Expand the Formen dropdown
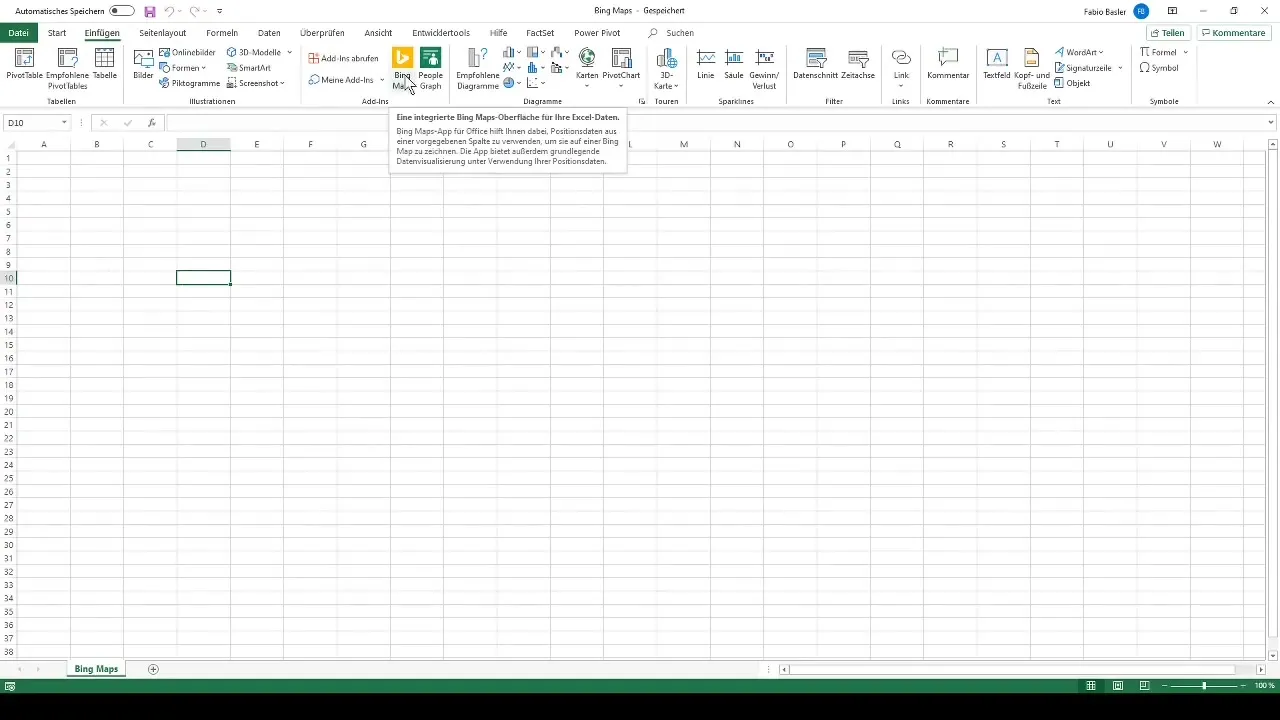Image resolution: width=1280 pixels, height=720 pixels. [204, 68]
